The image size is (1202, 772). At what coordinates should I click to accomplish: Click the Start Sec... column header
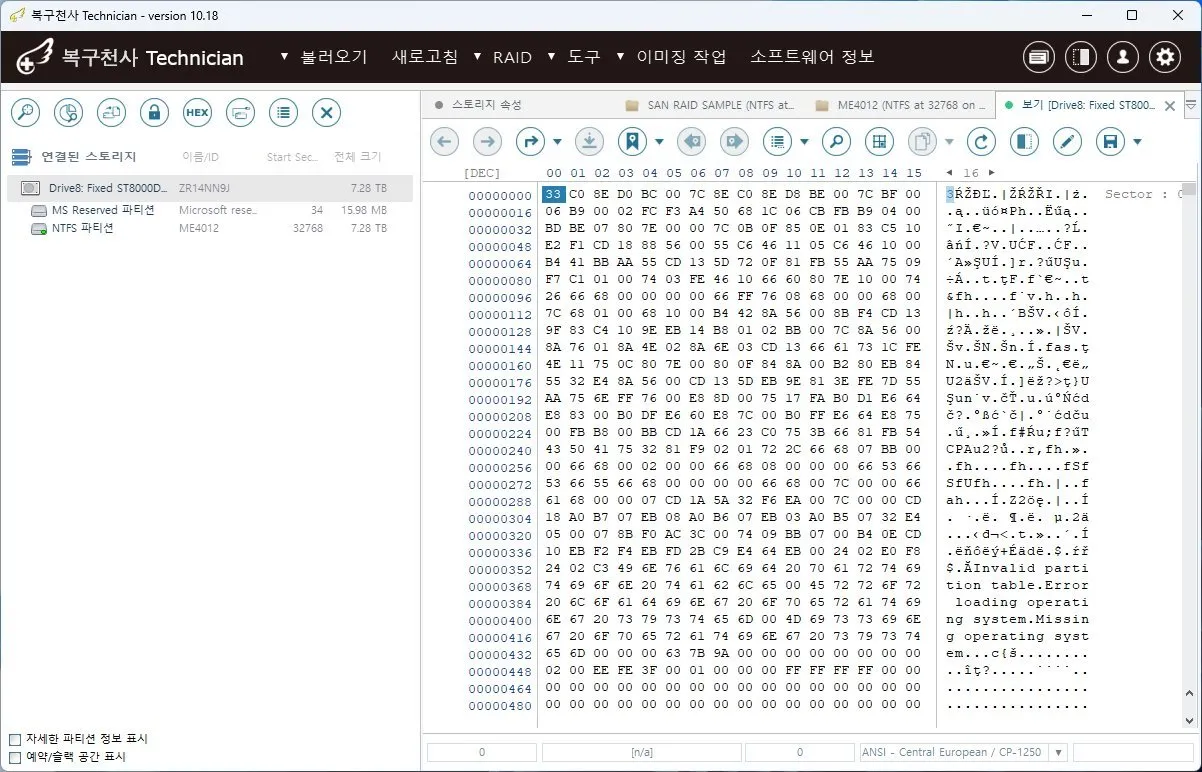click(293, 157)
